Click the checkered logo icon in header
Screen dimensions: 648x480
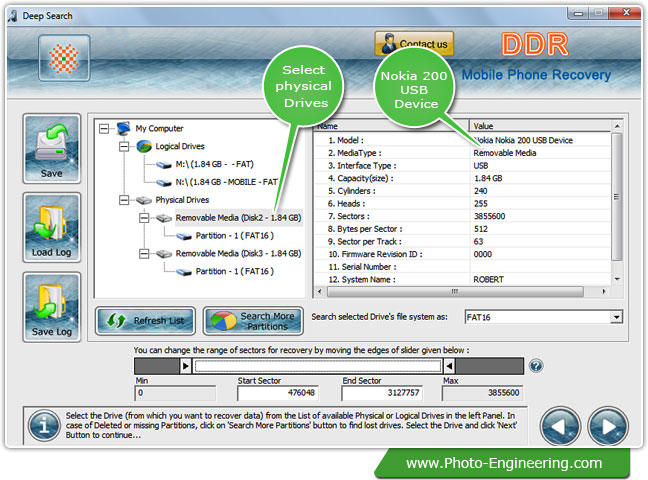64,58
